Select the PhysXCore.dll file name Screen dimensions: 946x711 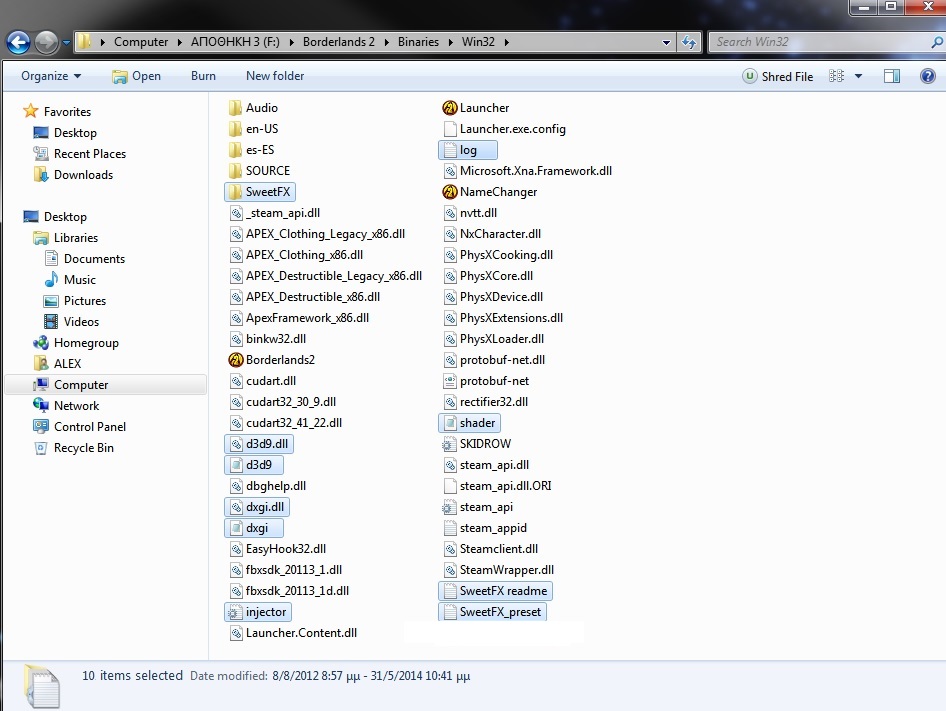coord(497,276)
